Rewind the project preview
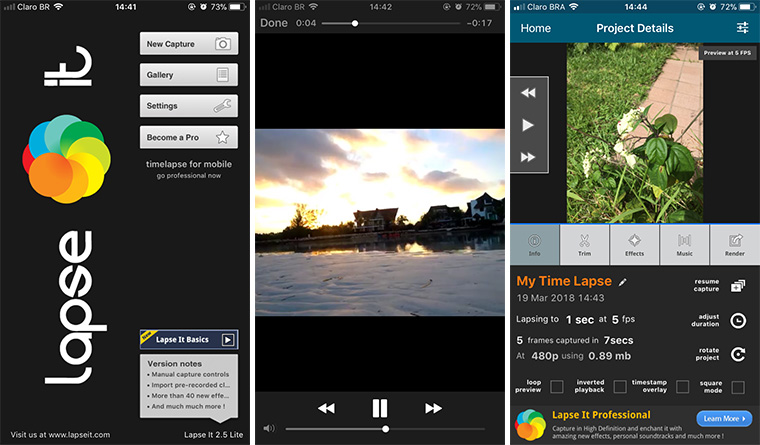Viewport: 760px width, 445px height. (x=528, y=93)
